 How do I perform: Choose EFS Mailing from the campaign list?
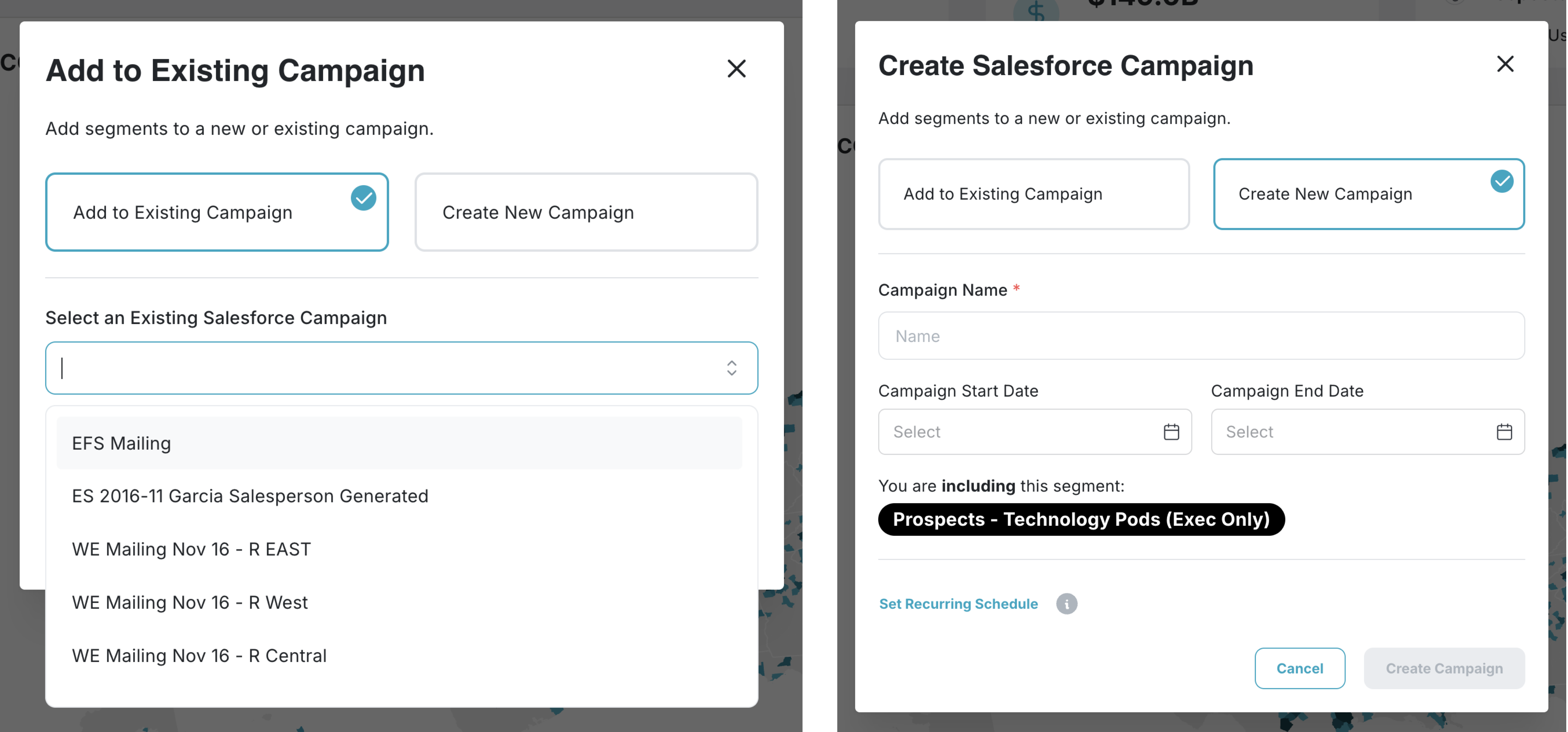pos(399,443)
